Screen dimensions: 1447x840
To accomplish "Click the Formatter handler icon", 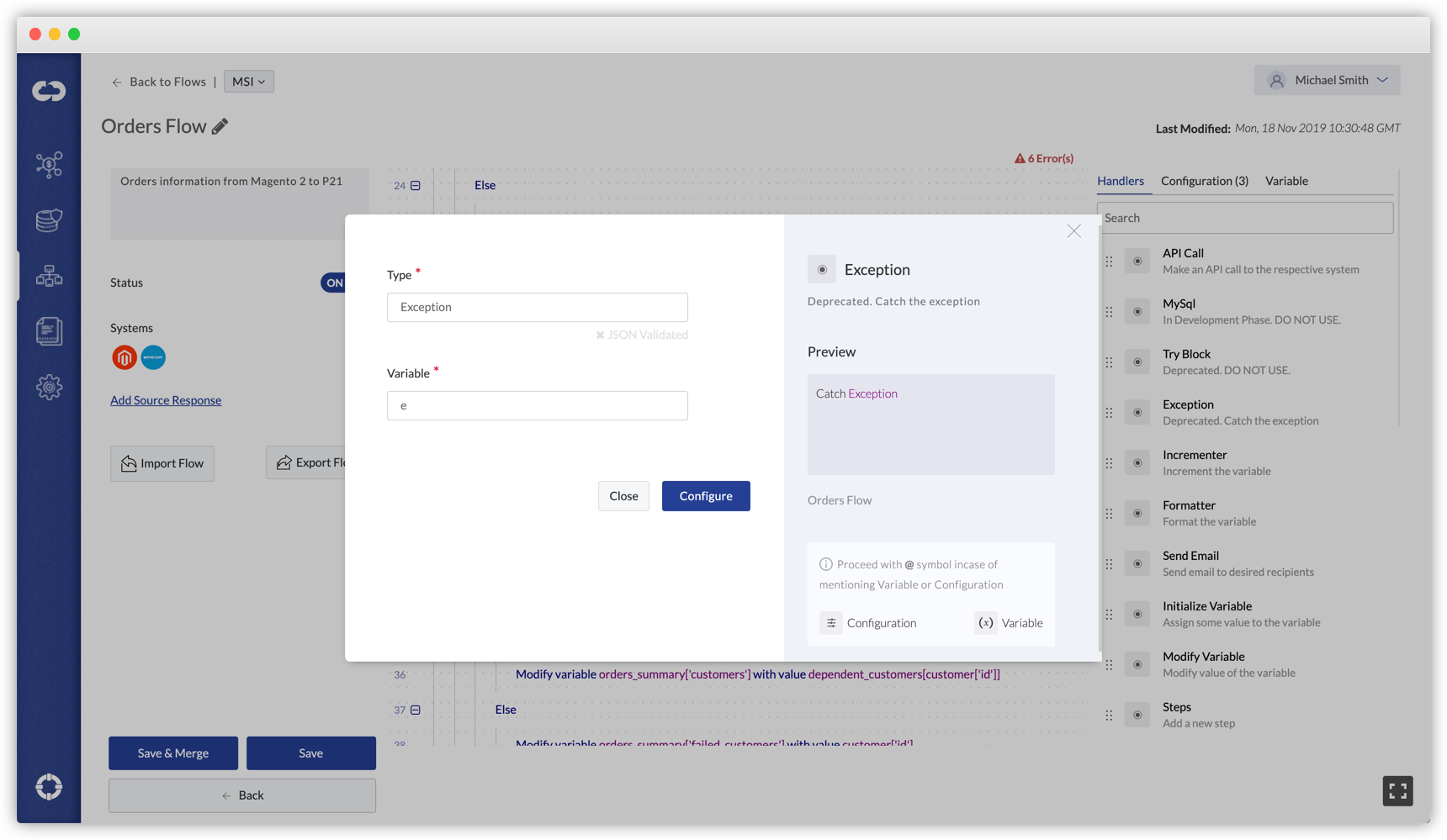I will 1137,514.
